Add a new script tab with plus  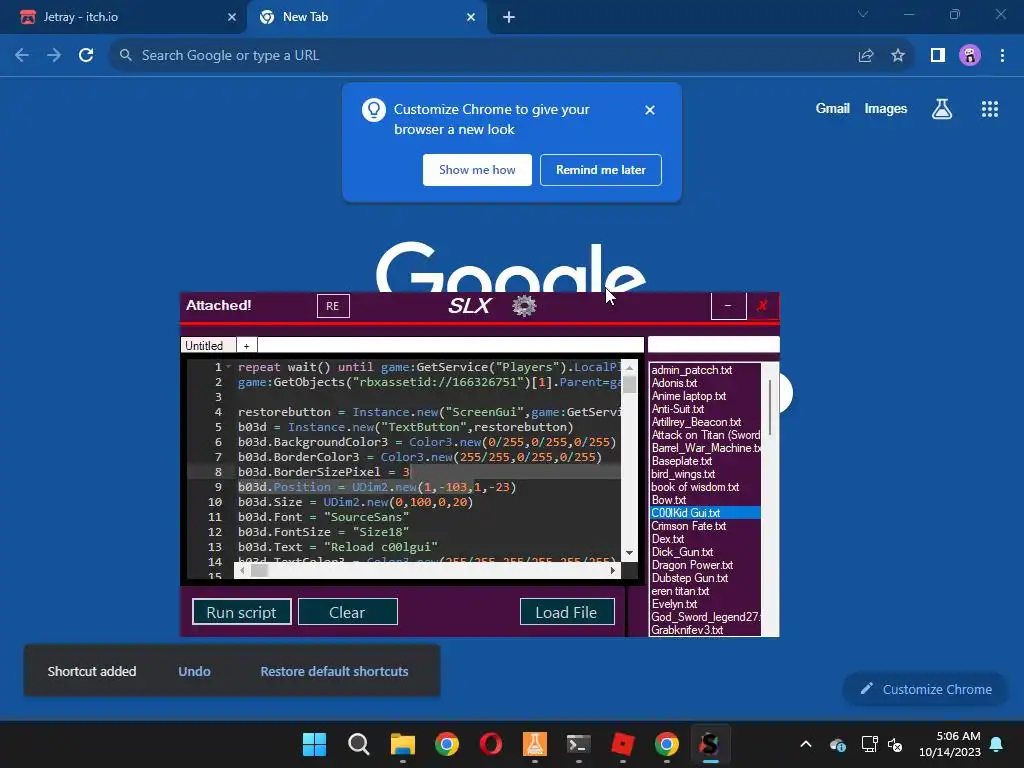pyautogui.click(x=246, y=345)
